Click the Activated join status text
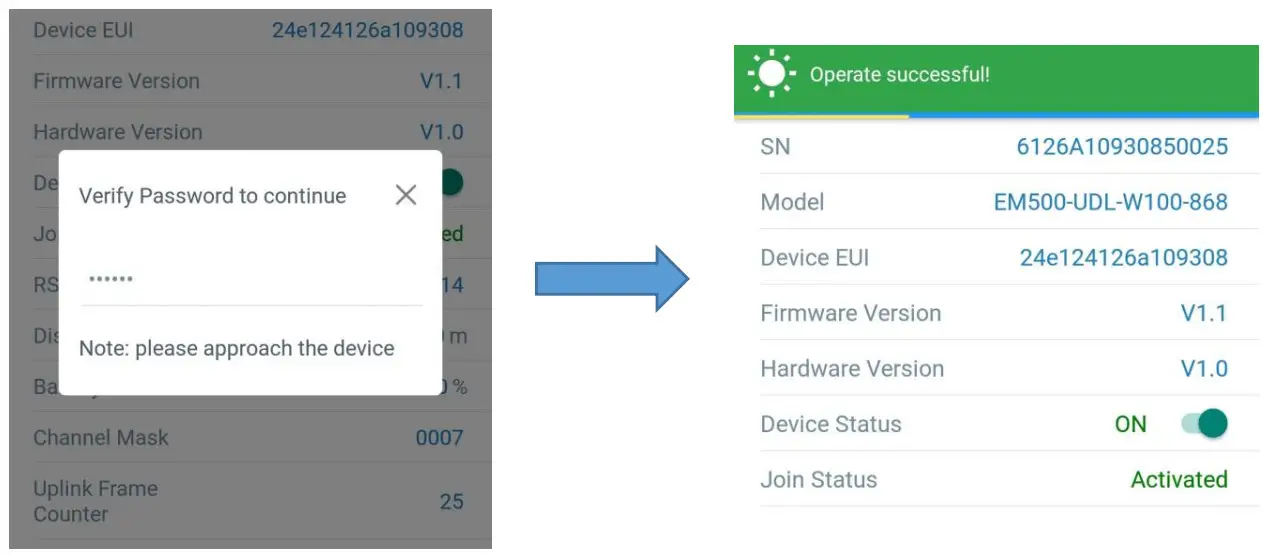The width and height of the screenshot is (1263, 555). click(x=1178, y=480)
